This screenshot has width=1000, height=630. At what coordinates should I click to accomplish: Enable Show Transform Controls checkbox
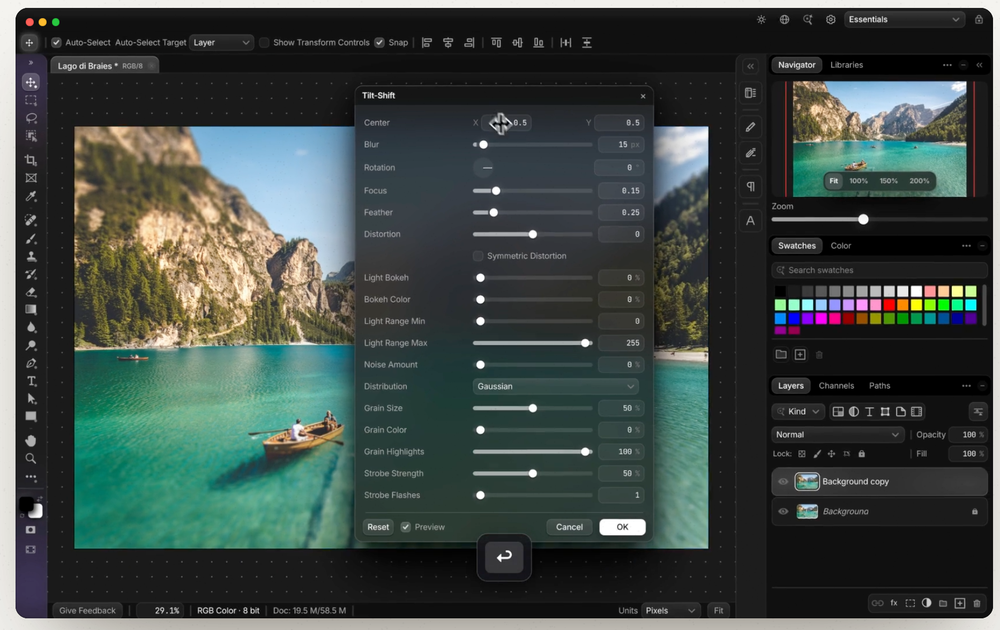pos(265,43)
